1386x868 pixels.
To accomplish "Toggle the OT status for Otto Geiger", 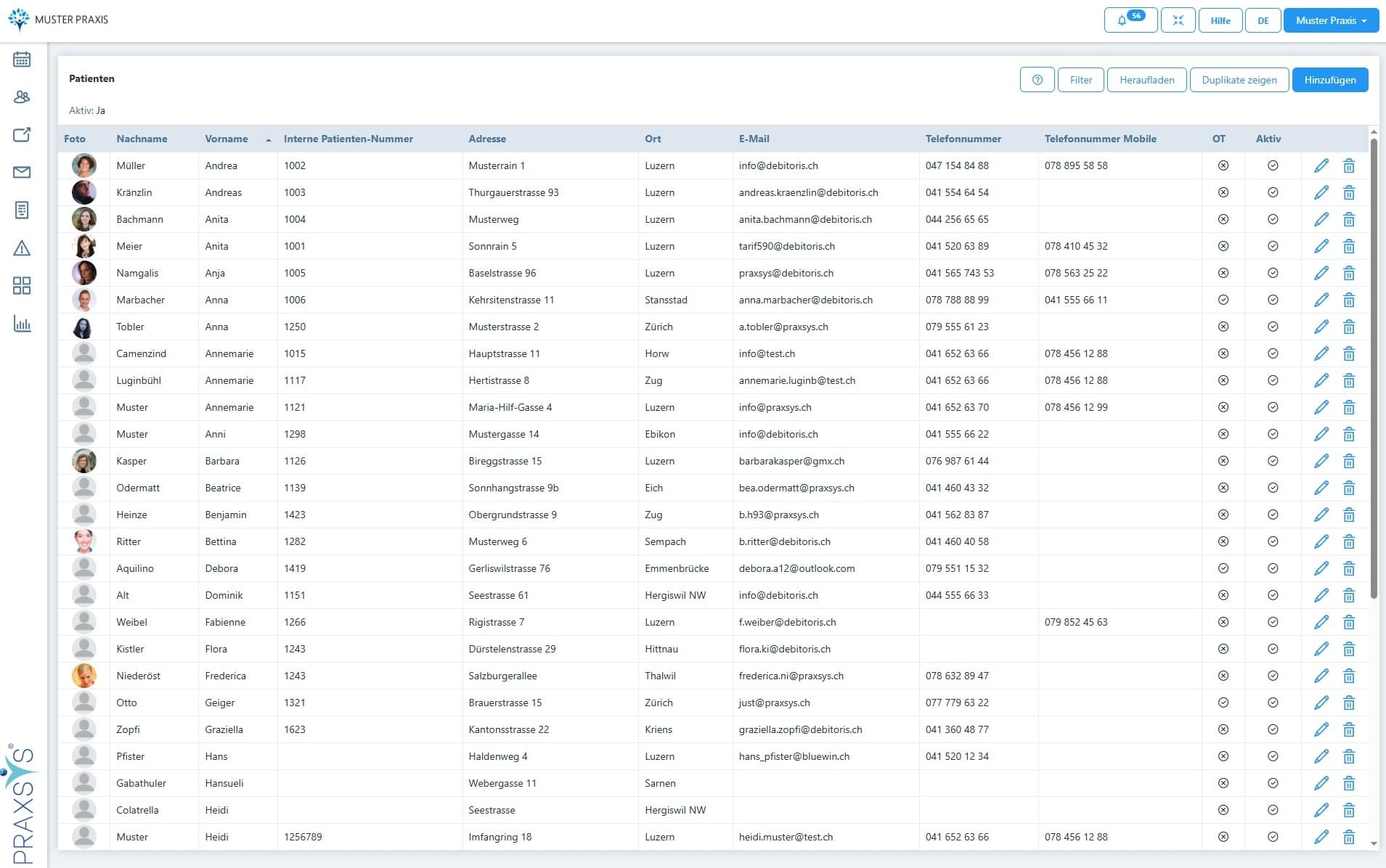I will point(1223,703).
